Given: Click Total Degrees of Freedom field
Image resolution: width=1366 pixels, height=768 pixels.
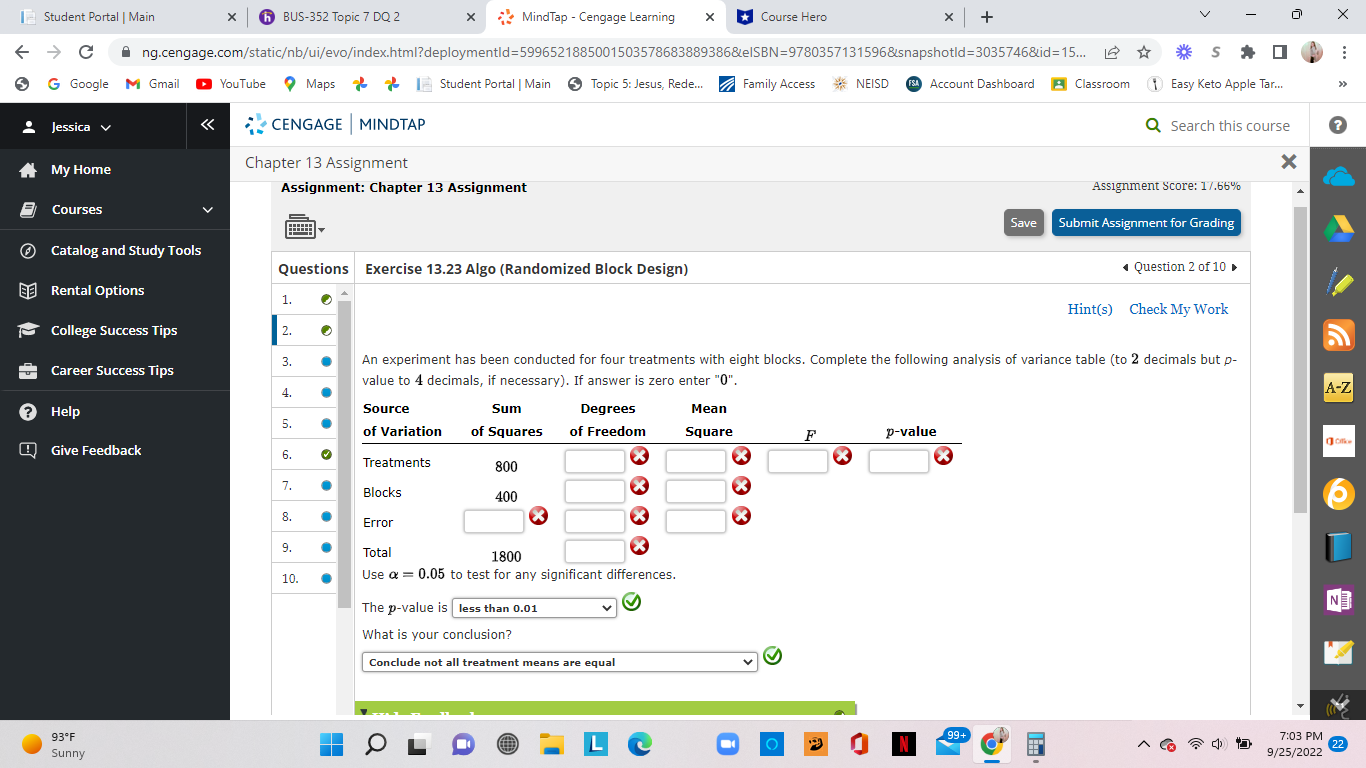Looking at the screenshot, I should (595, 551).
